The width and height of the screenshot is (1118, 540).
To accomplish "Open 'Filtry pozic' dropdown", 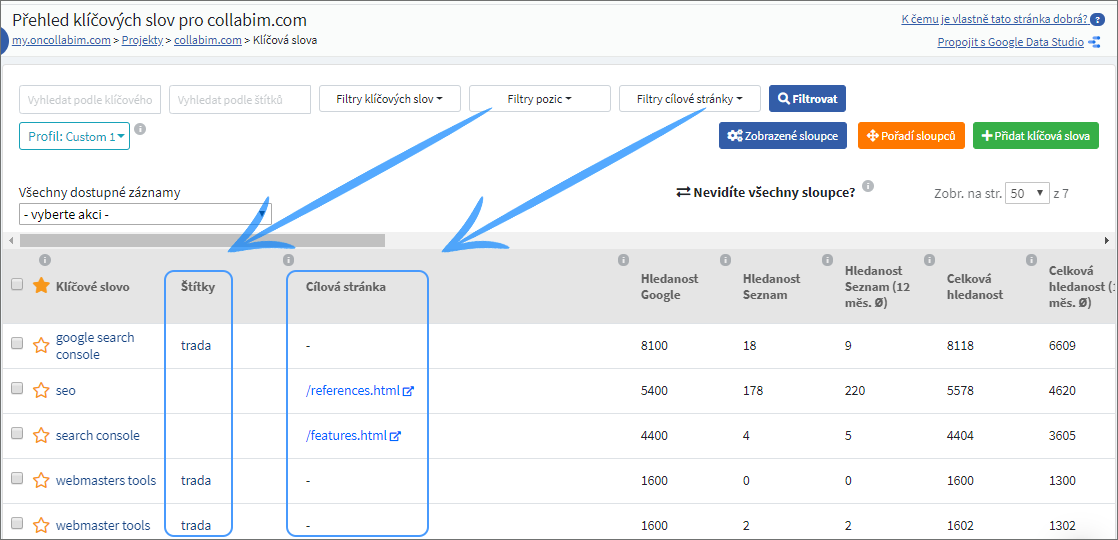I will coord(540,99).
